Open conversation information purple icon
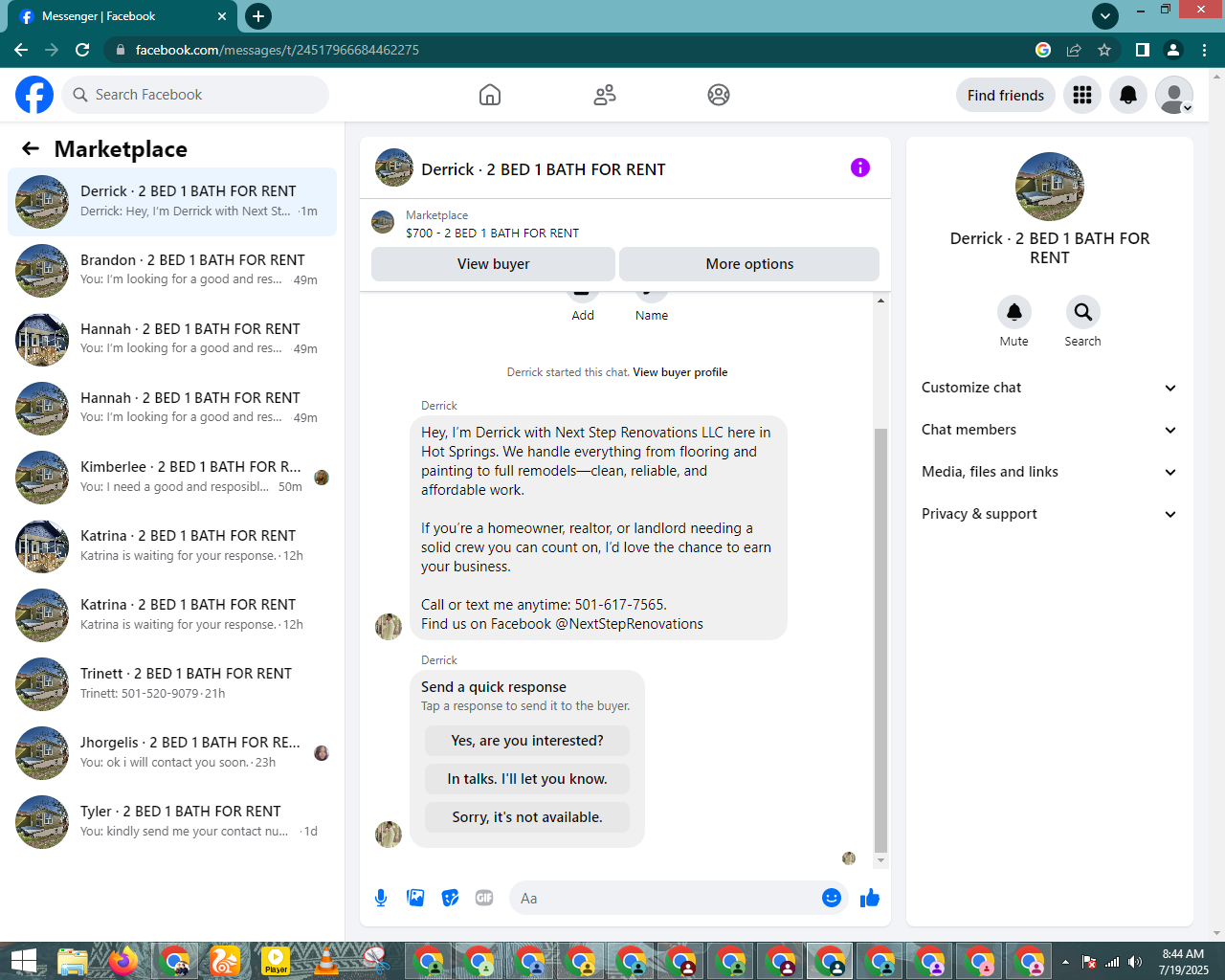The height and width of the screenshot is (980, 1225). [x=860, y=167]
